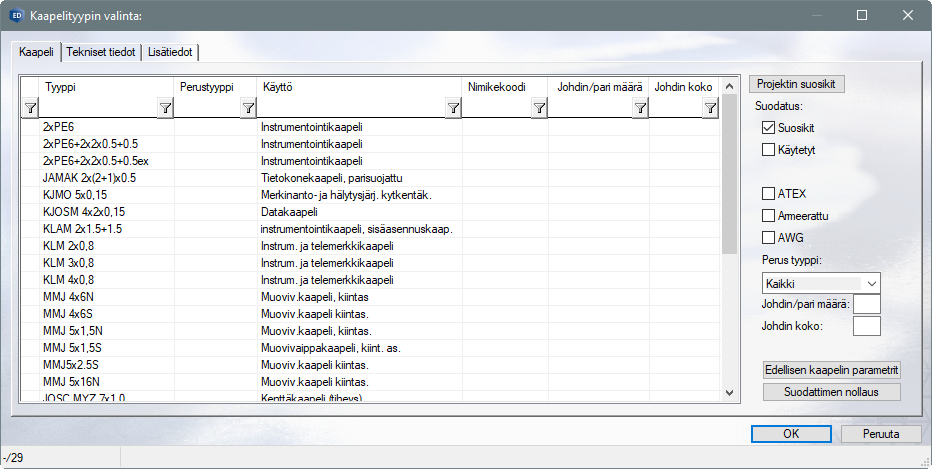This screenshot has width=932, height=469.
Task: Click the filter icon in Tyyppi column
Action: pos(165,109)
